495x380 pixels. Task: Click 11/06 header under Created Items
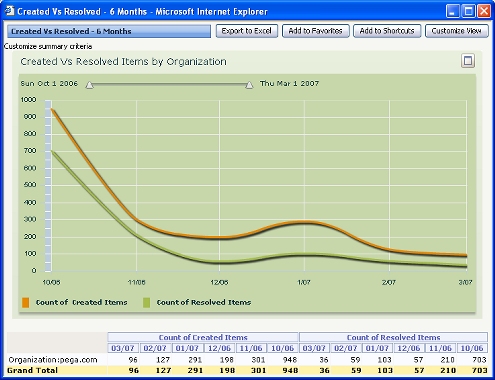click(x=251, y=348)
